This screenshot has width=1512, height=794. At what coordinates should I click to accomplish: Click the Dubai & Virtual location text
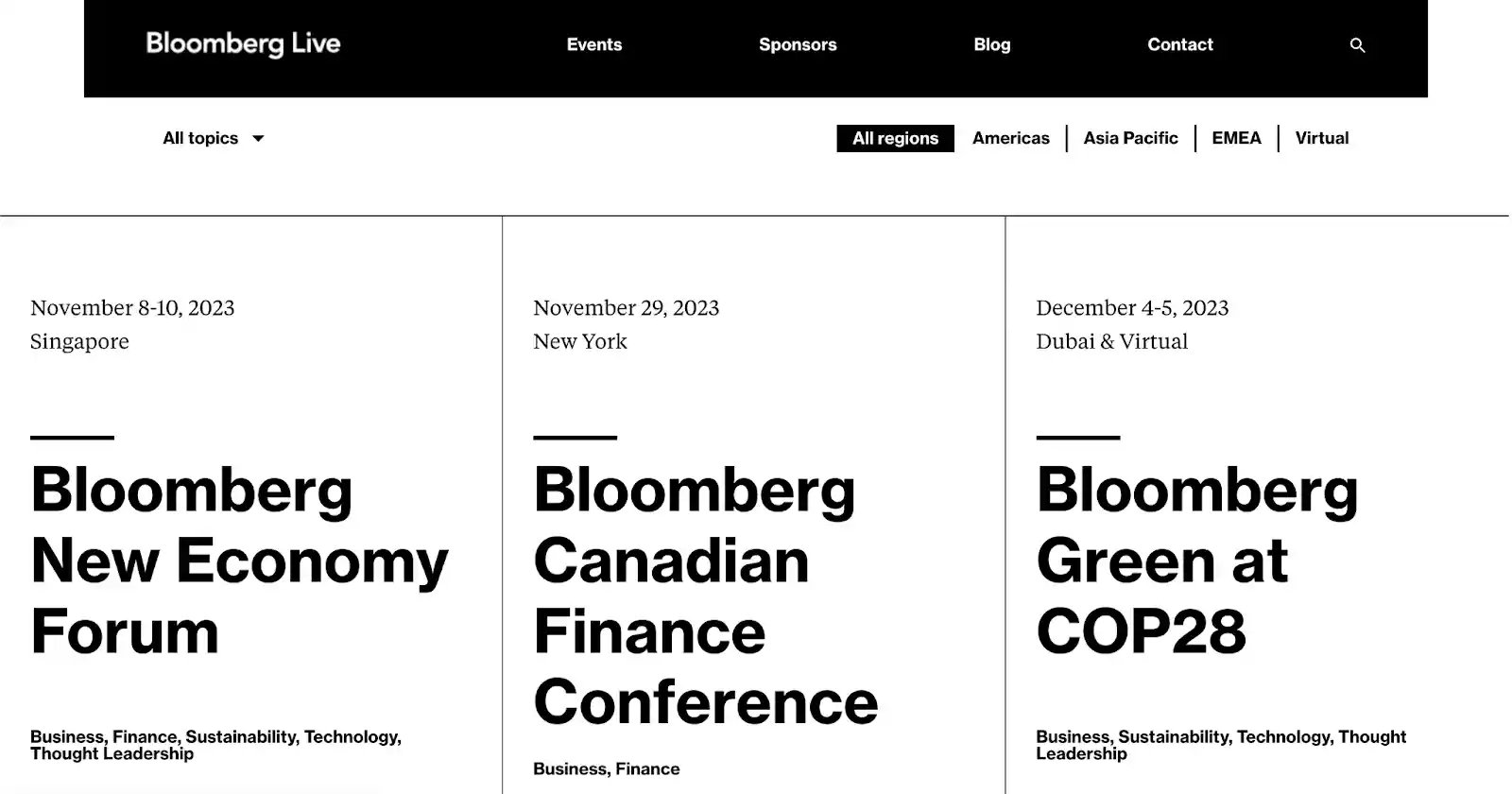point(1111,341)
